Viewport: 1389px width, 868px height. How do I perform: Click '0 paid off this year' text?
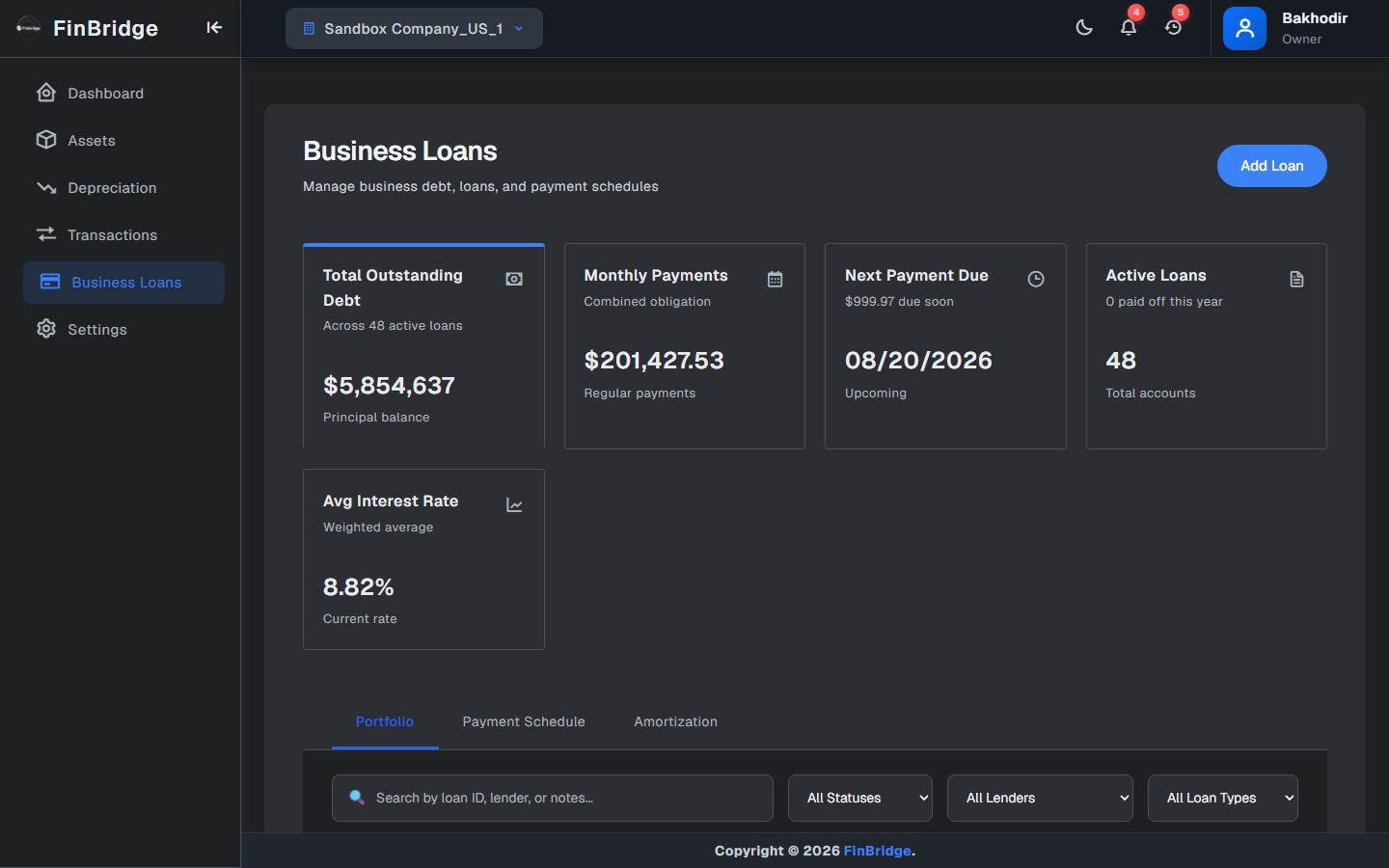pos(1164,302)
